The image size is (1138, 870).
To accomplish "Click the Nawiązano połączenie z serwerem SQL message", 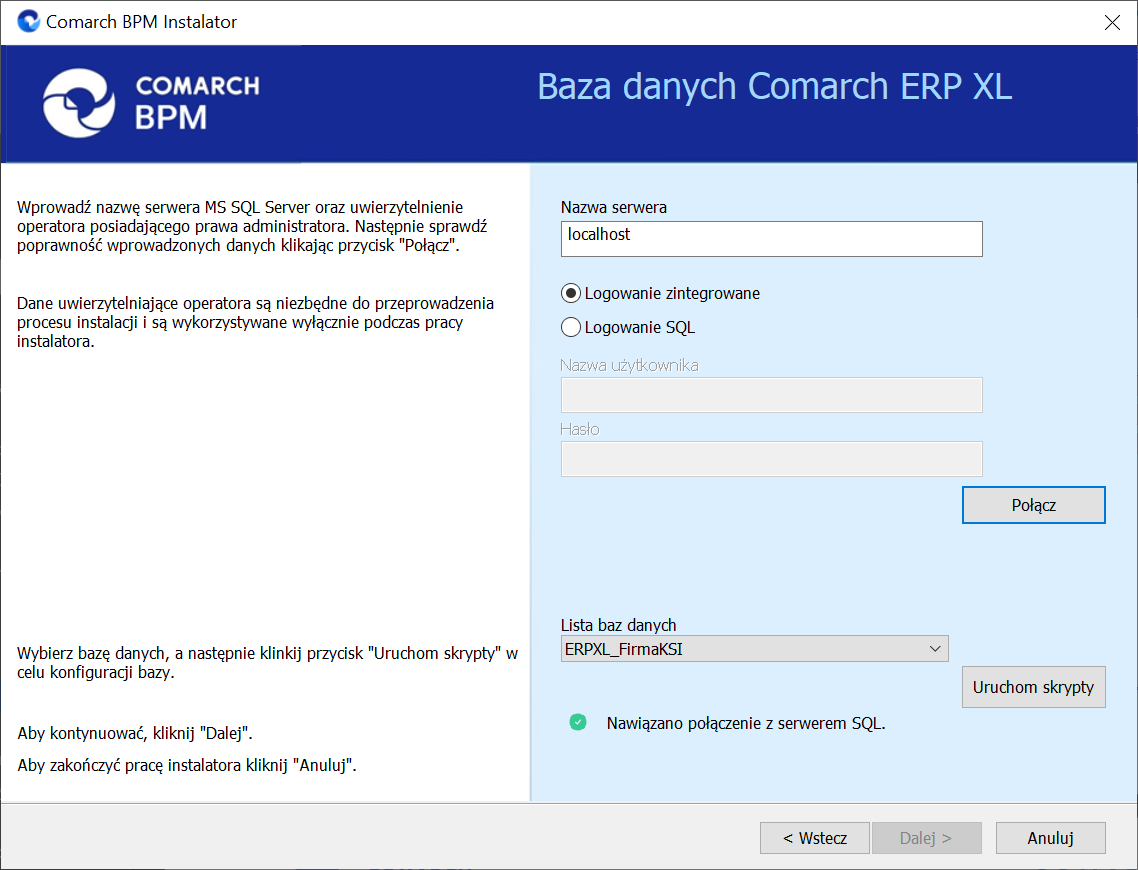I will [x=746, y=724].
